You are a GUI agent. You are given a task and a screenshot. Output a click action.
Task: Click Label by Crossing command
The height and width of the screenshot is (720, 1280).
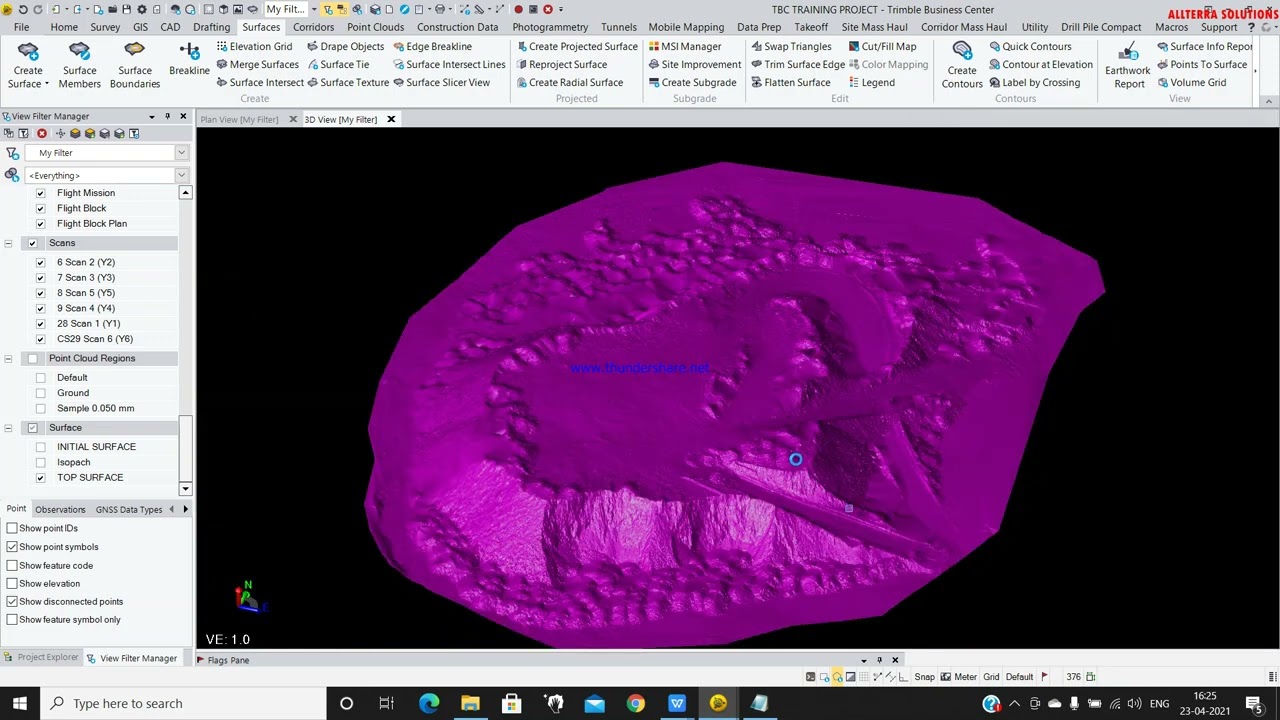1034,83
